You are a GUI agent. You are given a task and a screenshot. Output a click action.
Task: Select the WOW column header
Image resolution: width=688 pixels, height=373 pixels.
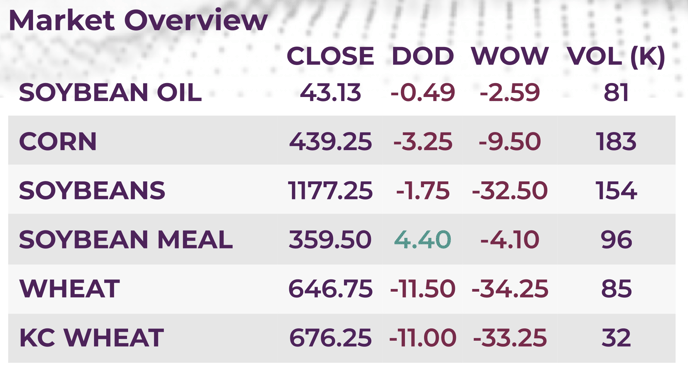[x=509, y=56]
